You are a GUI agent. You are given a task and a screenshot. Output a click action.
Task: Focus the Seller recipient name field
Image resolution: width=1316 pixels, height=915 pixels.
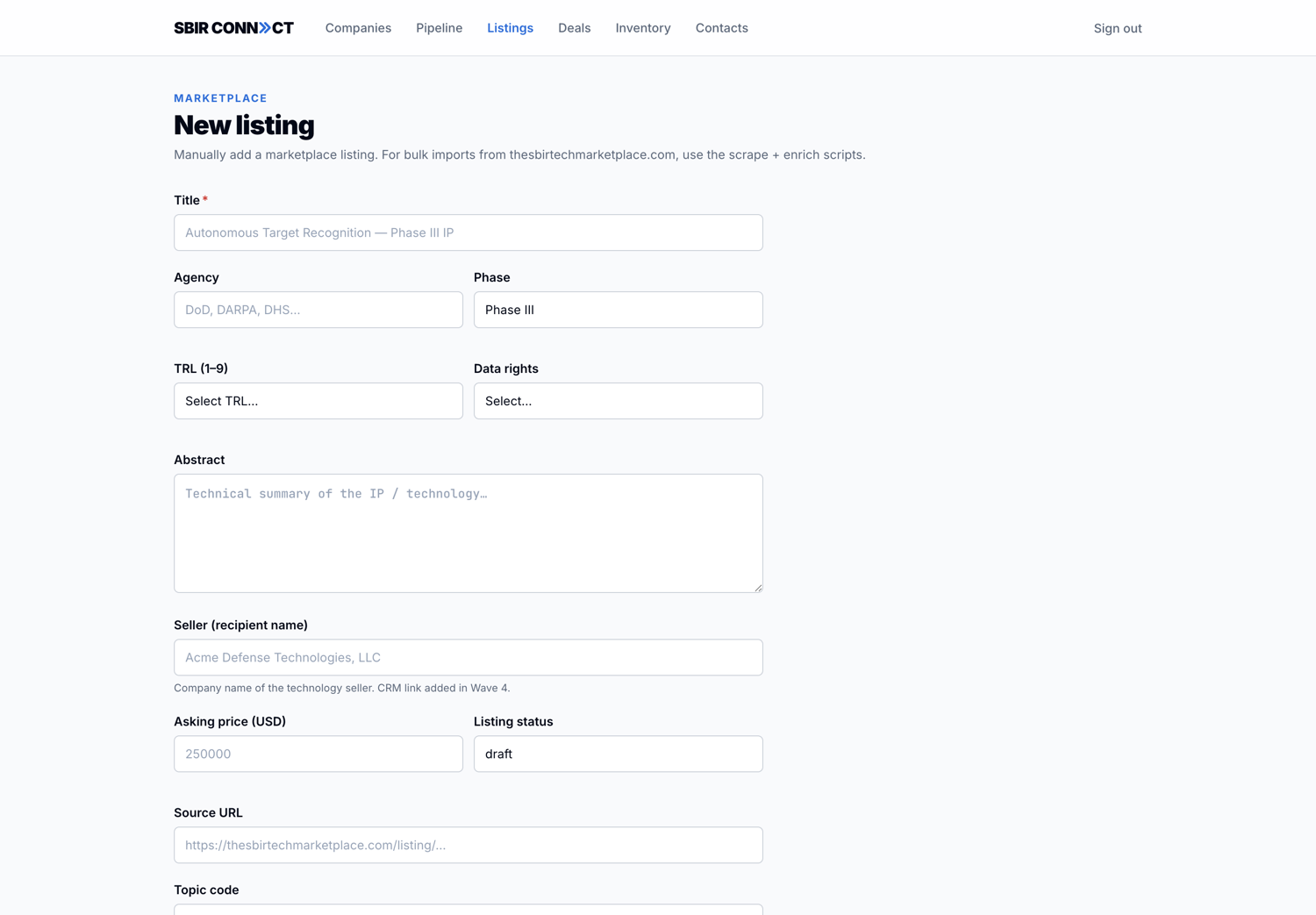(468, 657)
